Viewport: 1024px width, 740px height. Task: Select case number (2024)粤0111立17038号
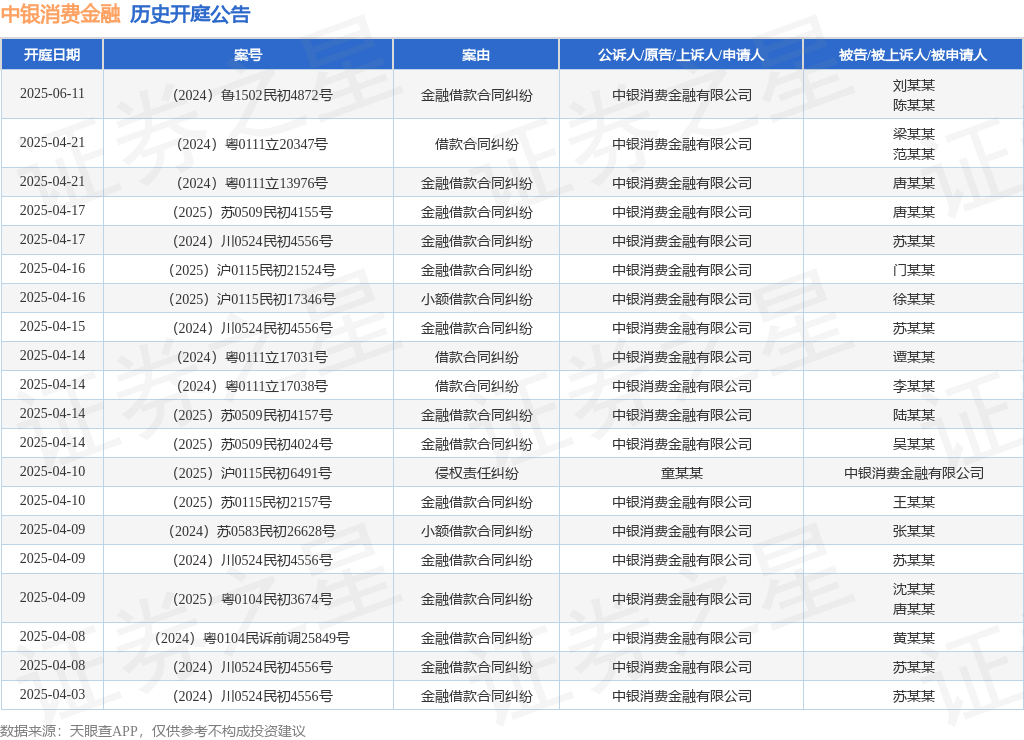click(x=251, y=386)
